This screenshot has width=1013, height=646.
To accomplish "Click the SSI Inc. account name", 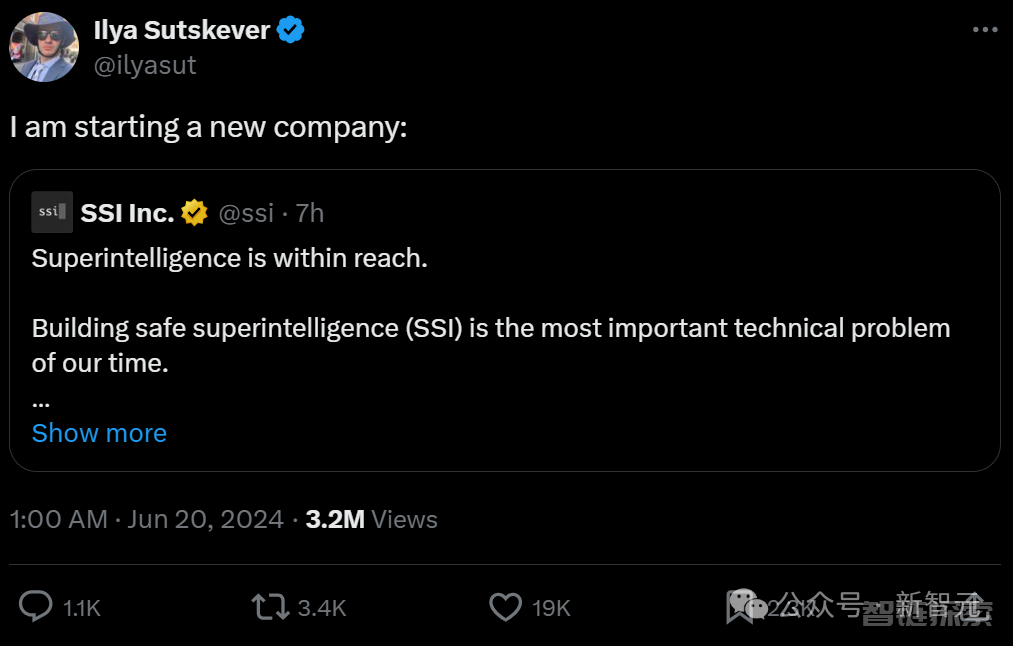I will coord(127,213).
